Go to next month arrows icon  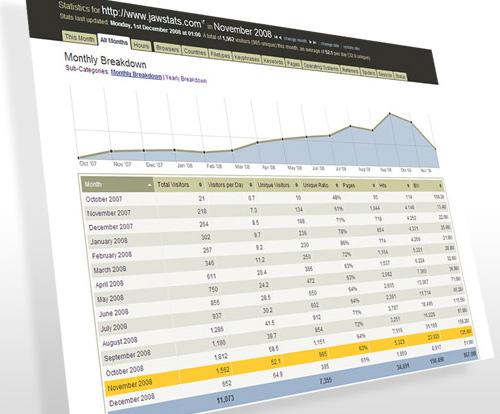pyautogui.click(x=312, y=42)
